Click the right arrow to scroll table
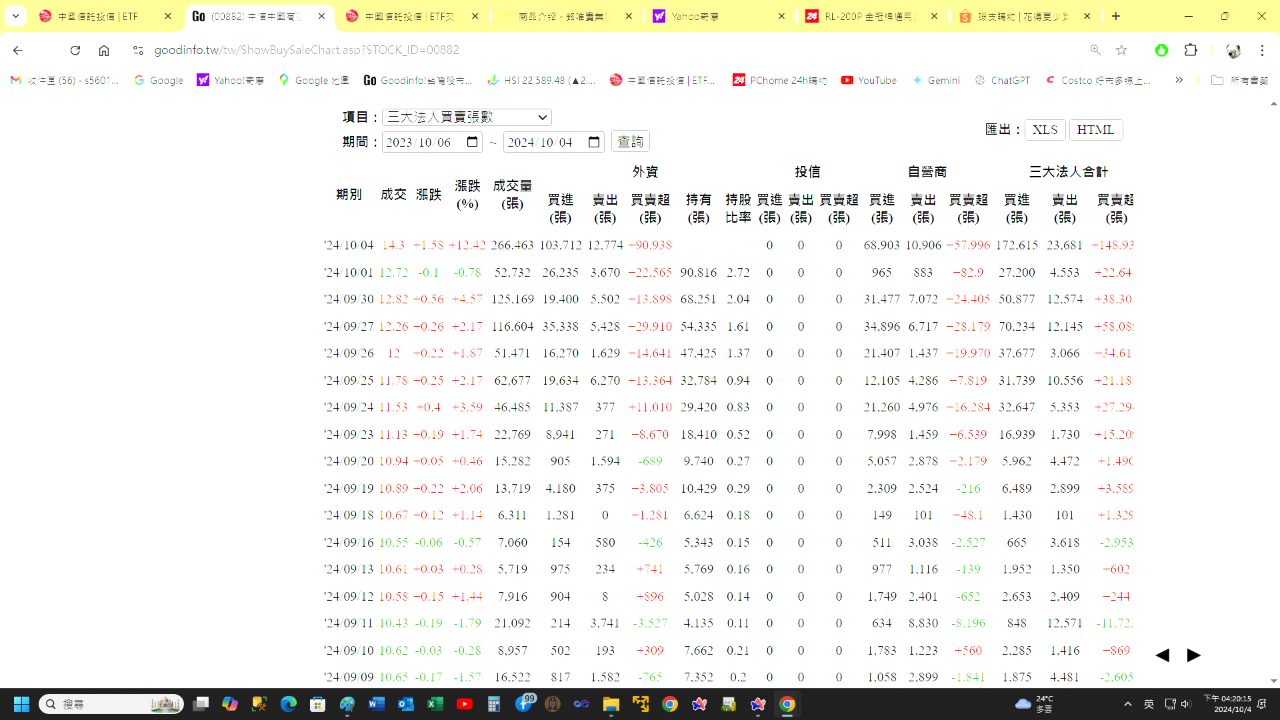Viewport: 1280px width, 720px height. point(1194,655)
